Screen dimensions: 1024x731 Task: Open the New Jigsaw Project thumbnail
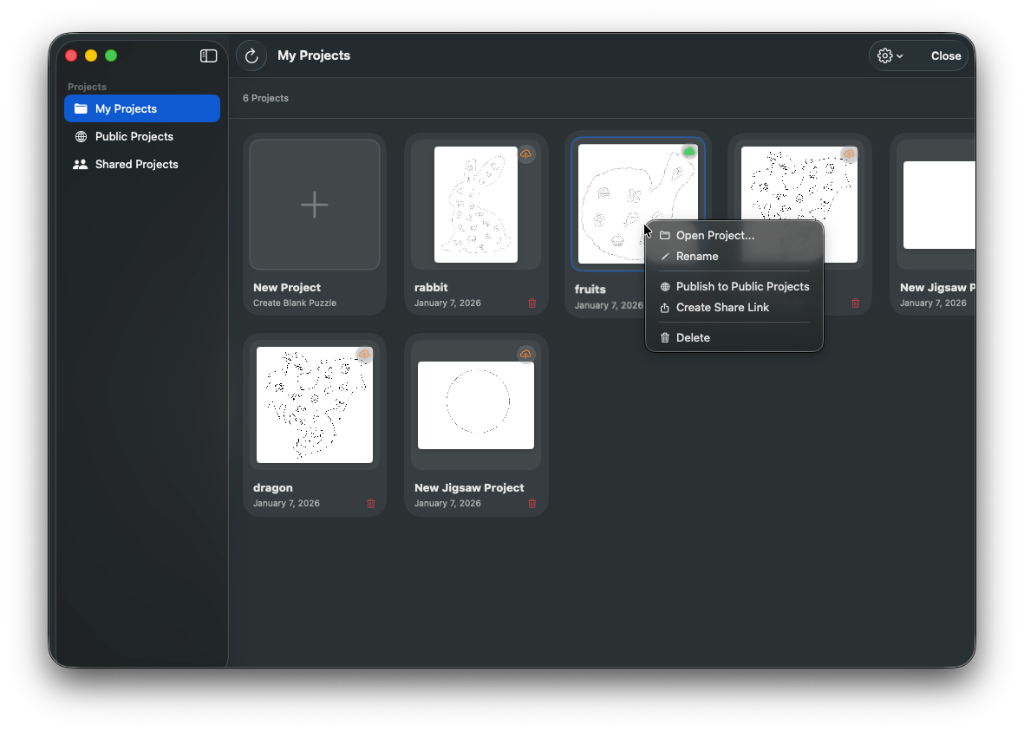(x=475, y=405)
